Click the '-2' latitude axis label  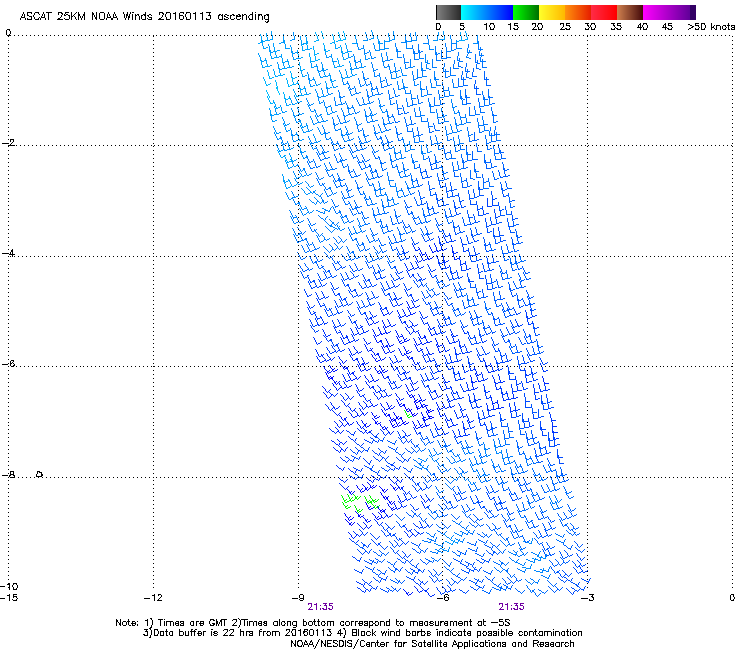[8, 143]
